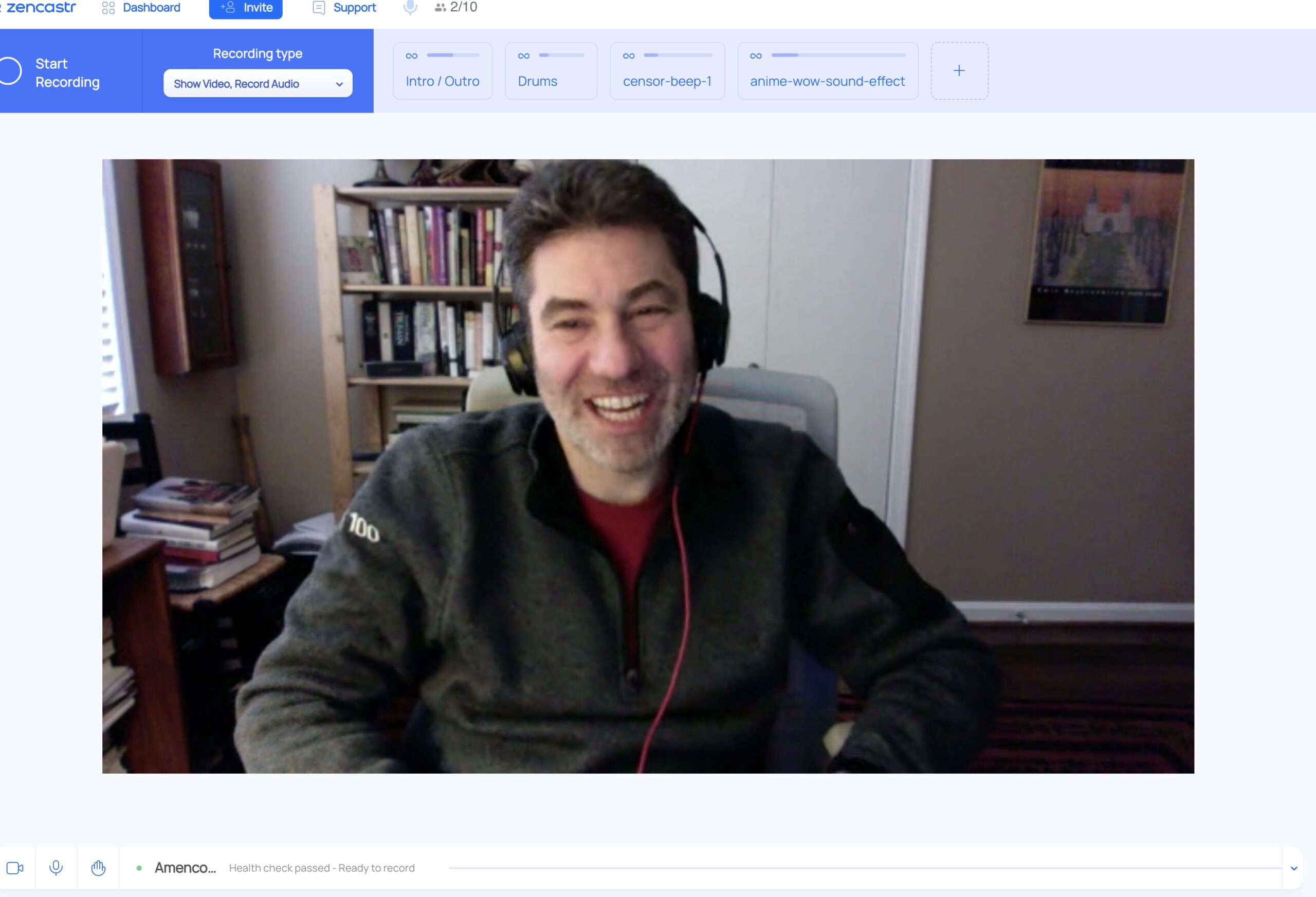The width and height of the screenshot is (1316, 897).
Task: Play the censor-beep-1 sound
Action: (667, 81)
